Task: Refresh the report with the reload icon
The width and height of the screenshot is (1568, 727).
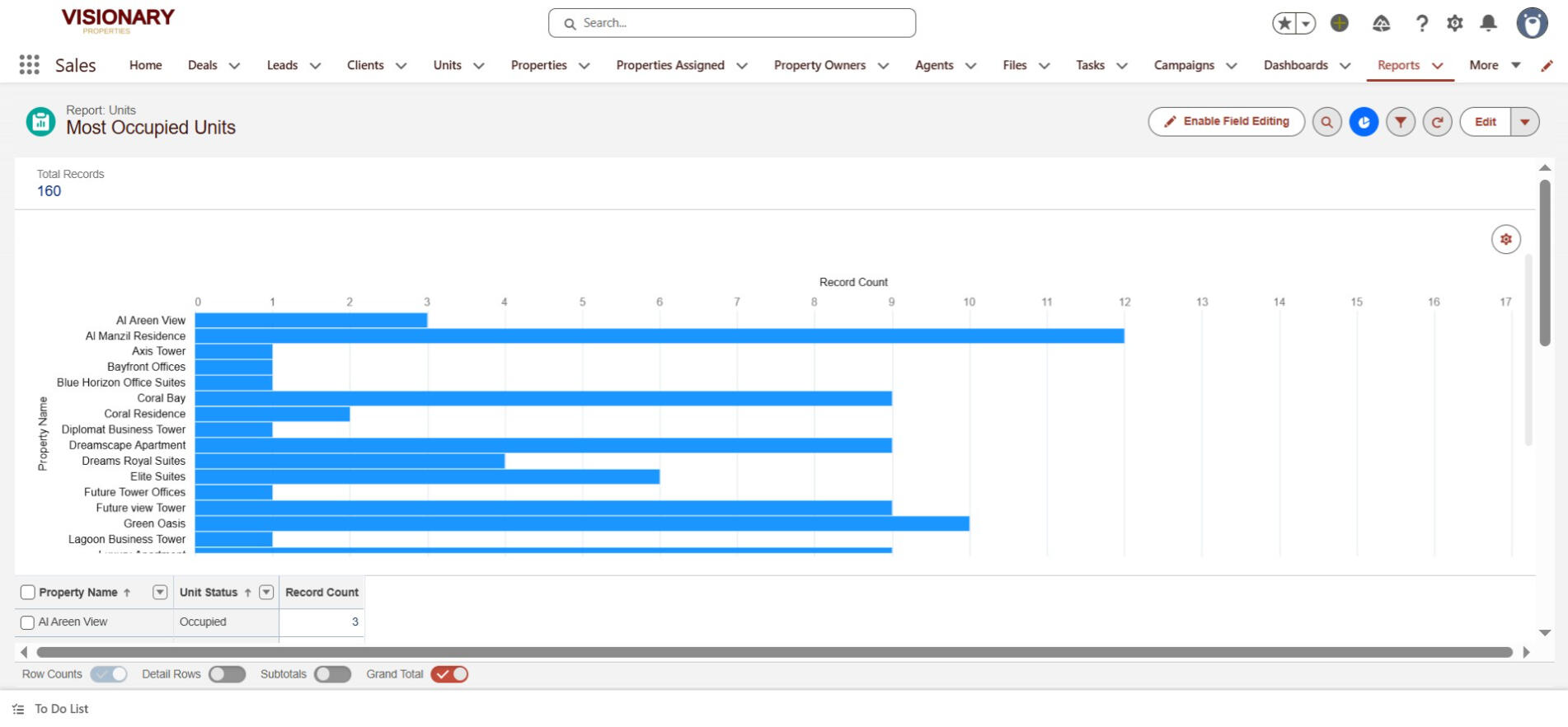Action: tap(1437, 122)
